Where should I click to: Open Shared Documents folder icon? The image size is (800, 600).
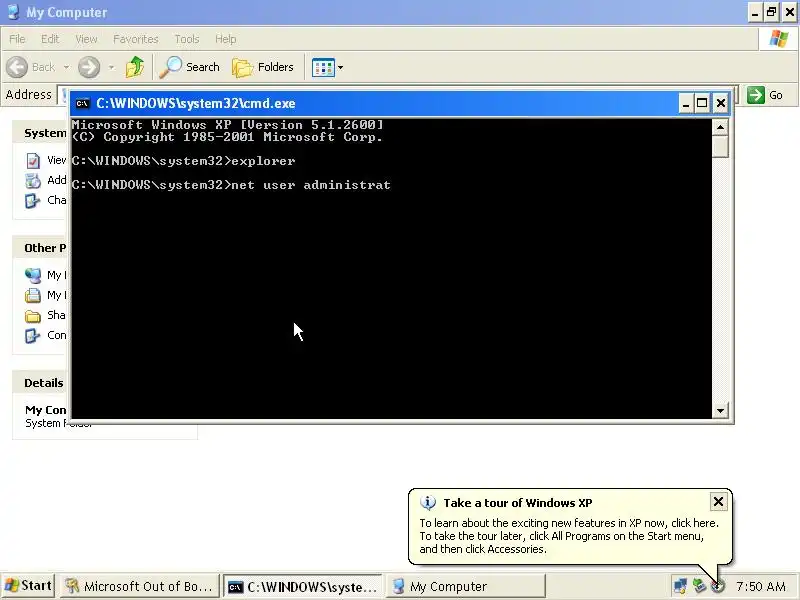pyautogui.click(x=33, y=316)
